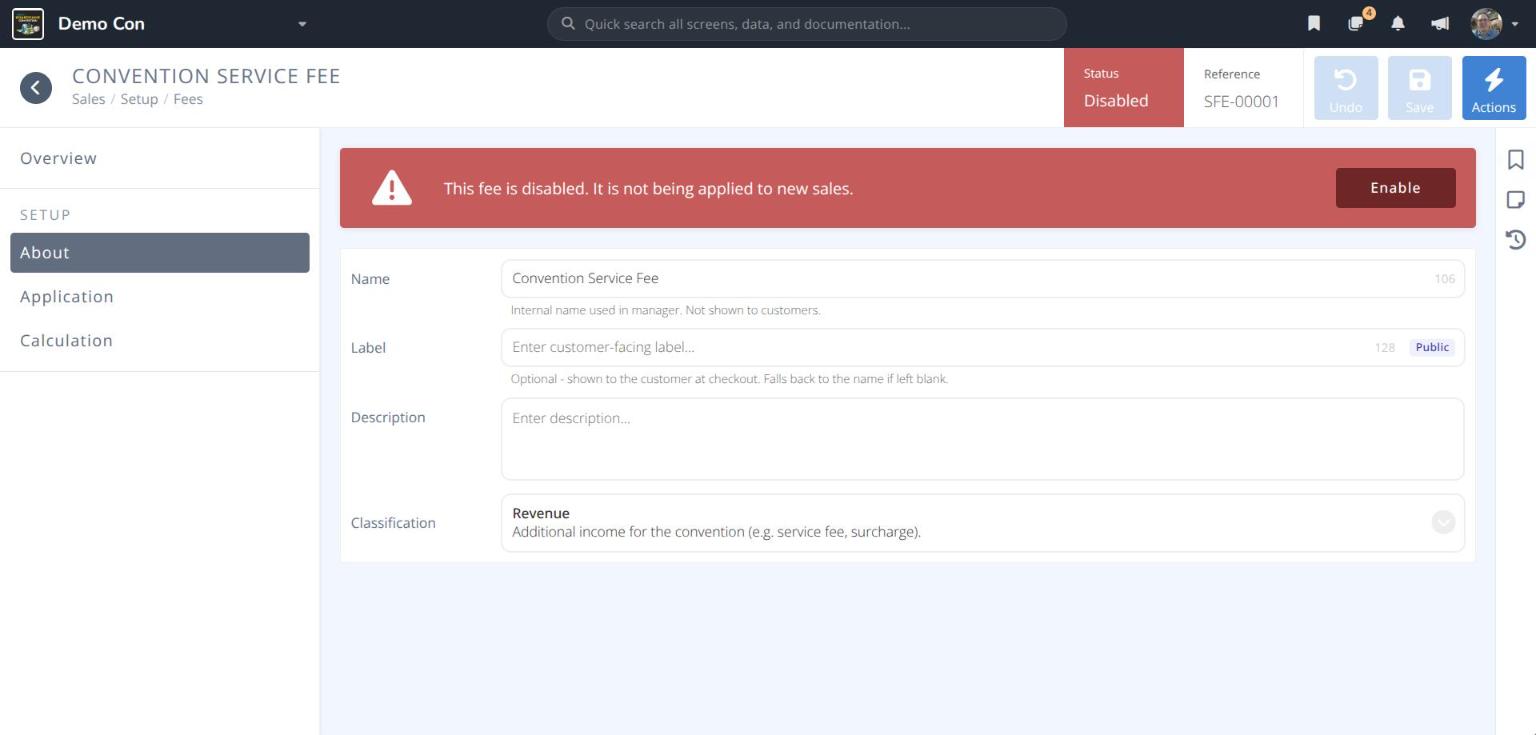Click the Label input field

pyautogui.click(x=982, y=348)
